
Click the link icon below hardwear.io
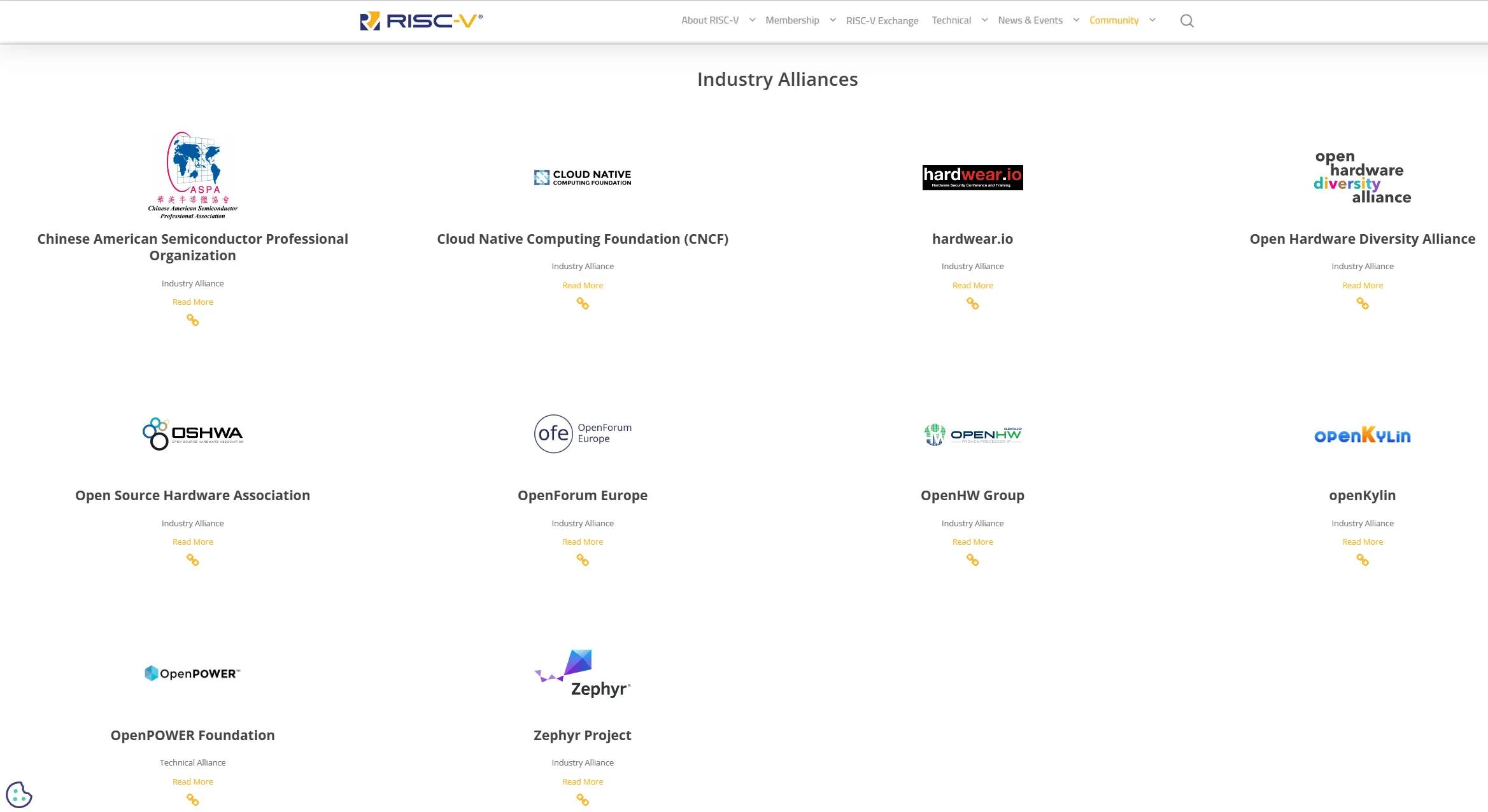[x=972, y=304]
